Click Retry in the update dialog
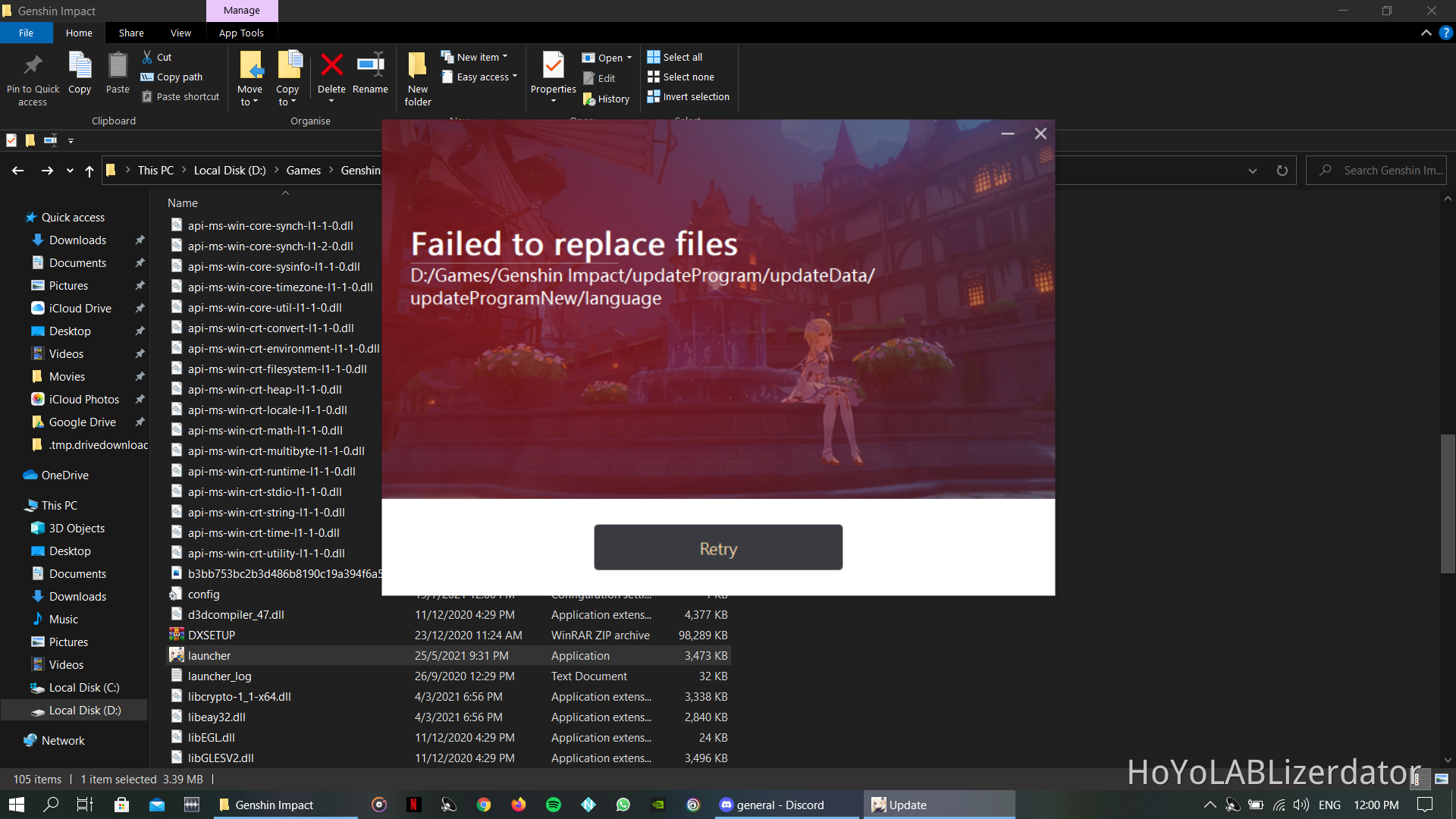The height and width of the screenshot is (819, 1456). pos(718,548)
